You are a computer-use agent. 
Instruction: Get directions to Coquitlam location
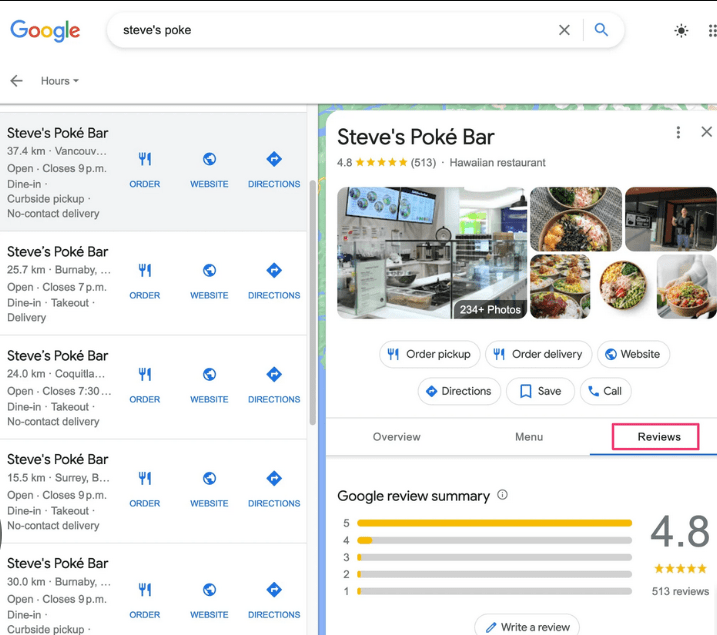274,385
